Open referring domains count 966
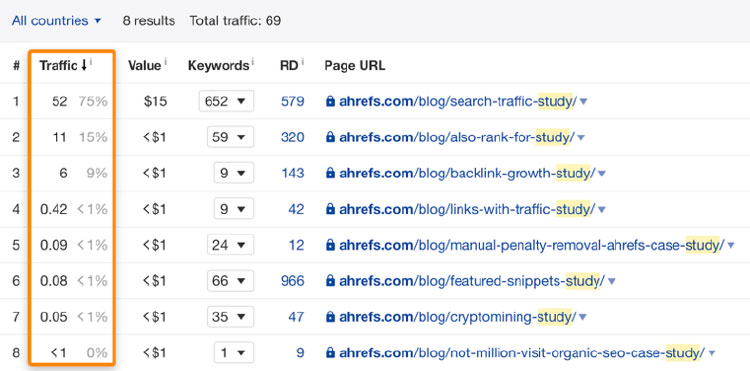The height and width of the screenshot is (371, 750). [x=293, y=281]
